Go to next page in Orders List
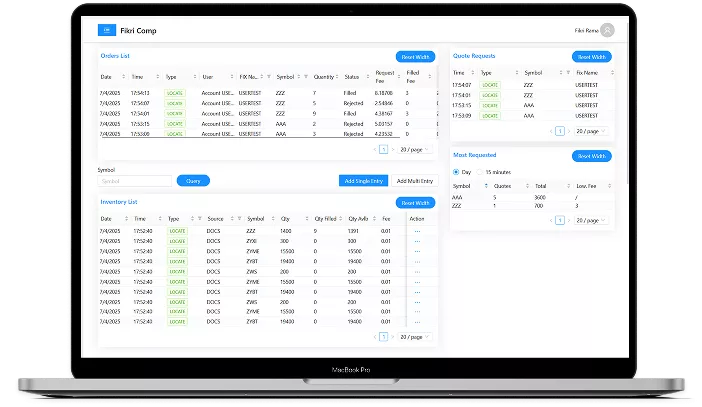 click(393, 150)
